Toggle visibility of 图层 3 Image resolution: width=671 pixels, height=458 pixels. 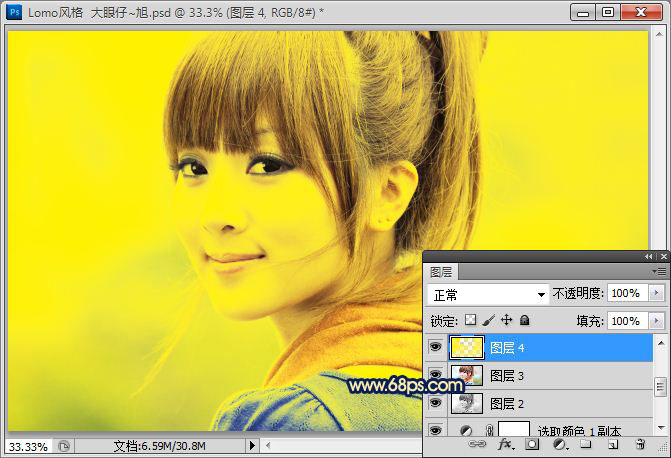click(x=435, y=375)
